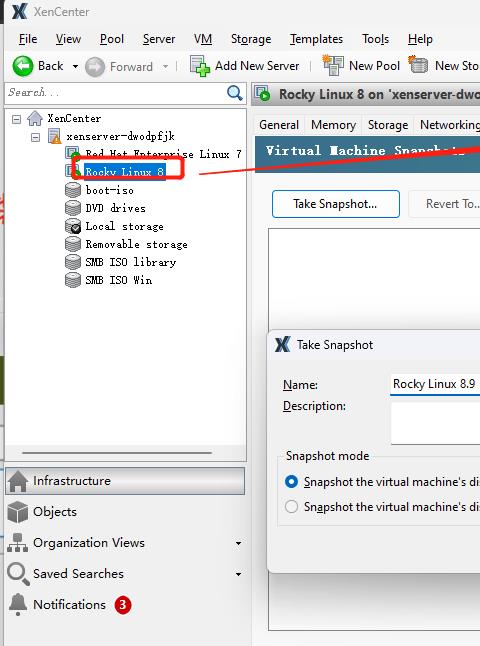Open the VM menu
The height and width of the screenshot is (646, 480).
tap(203, 39)
